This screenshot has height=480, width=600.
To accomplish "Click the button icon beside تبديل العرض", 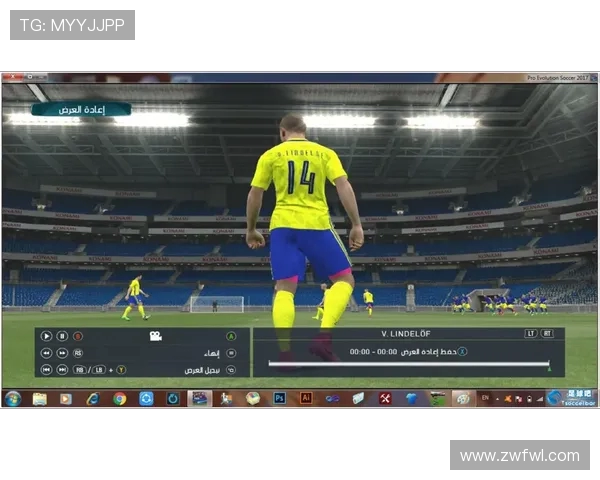I will (x=231, y=370).
